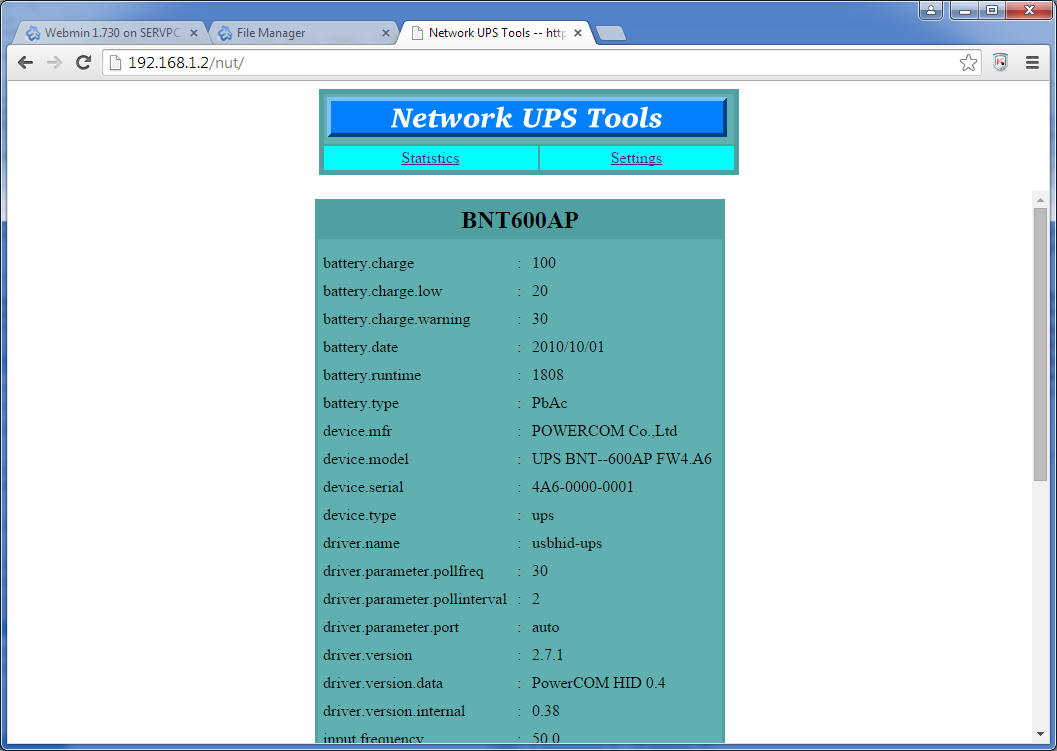Click the device.model label
The height and width of the screenshot is (751, 1057).
365,459
